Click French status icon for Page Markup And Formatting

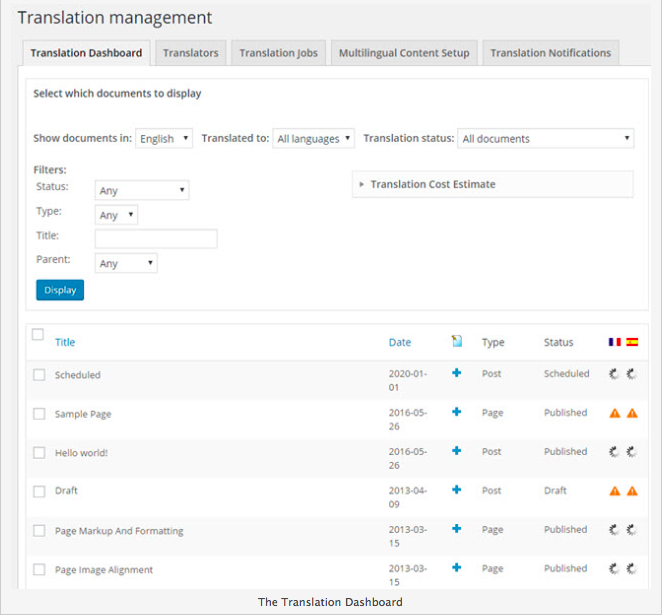pos(614,530)
